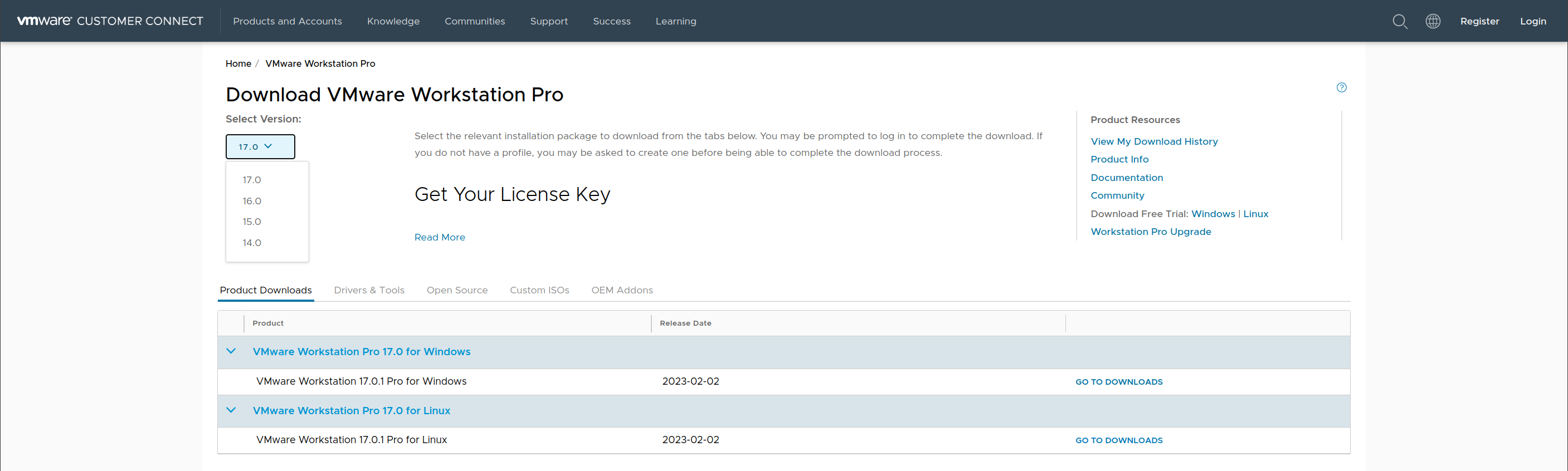Click the Windows free trial link
The height and width of the screenshot is (471, 1568).
pyautogui.click(x=1213, y=214)
